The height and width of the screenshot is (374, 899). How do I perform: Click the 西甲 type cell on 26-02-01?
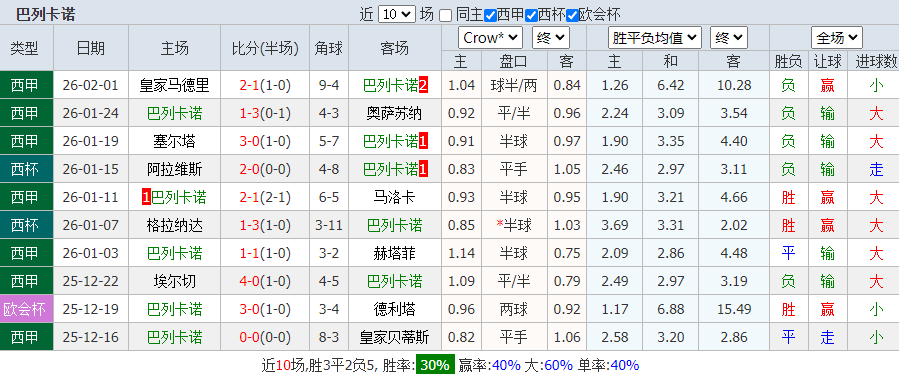point(26,85)
